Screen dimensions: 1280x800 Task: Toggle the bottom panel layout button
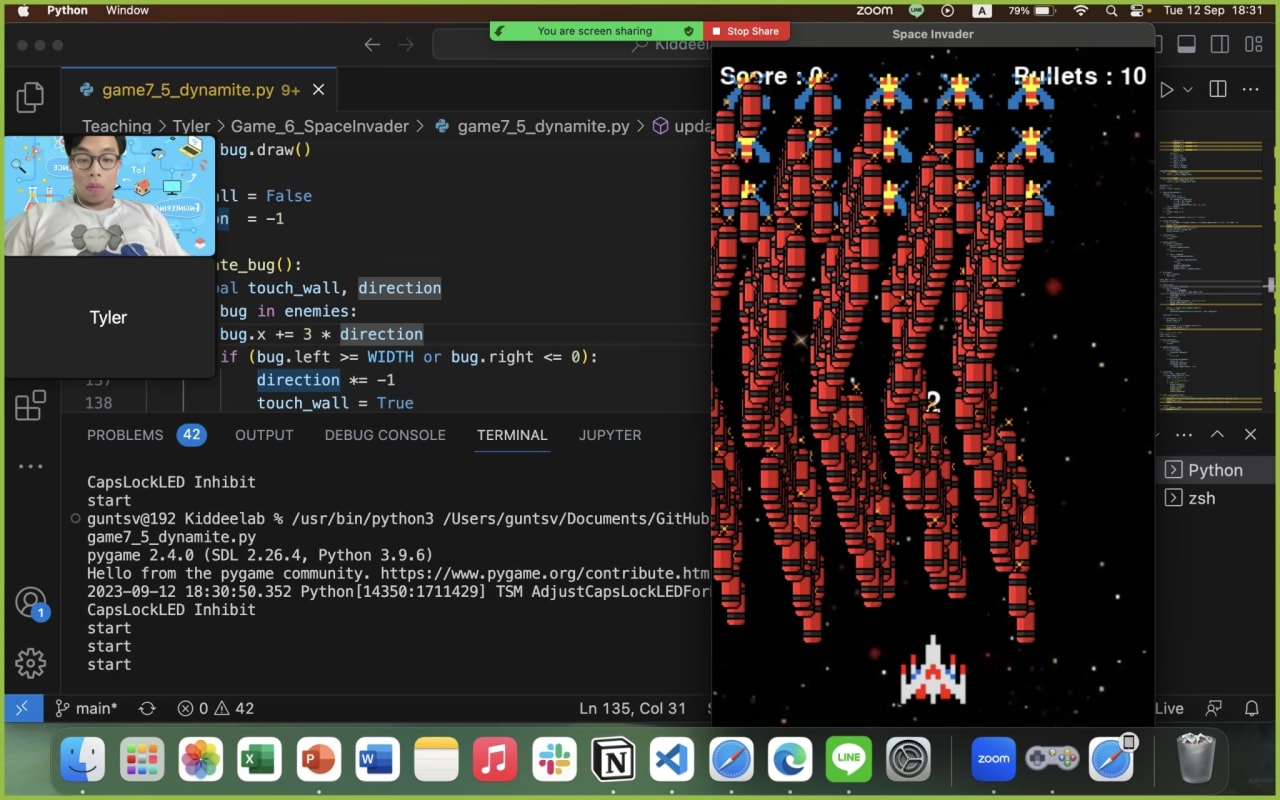(x=1187, y=45)
